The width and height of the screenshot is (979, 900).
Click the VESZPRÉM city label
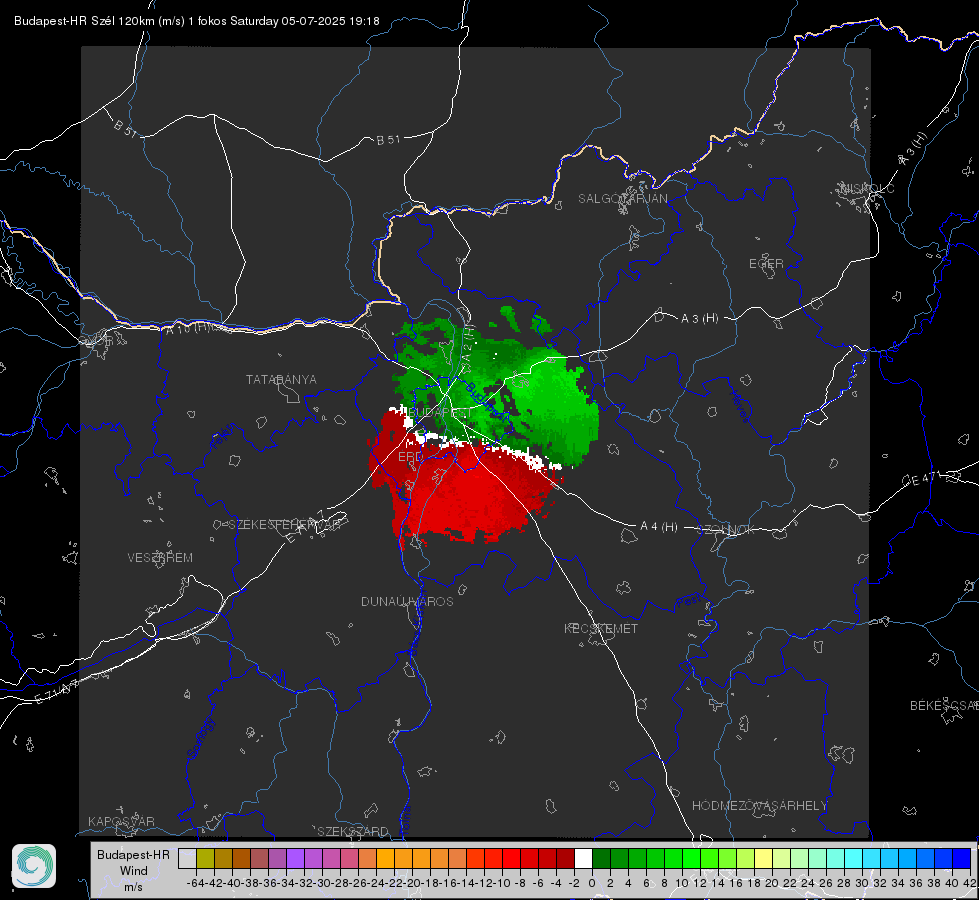pyautogui.click(x=160, y=558)
